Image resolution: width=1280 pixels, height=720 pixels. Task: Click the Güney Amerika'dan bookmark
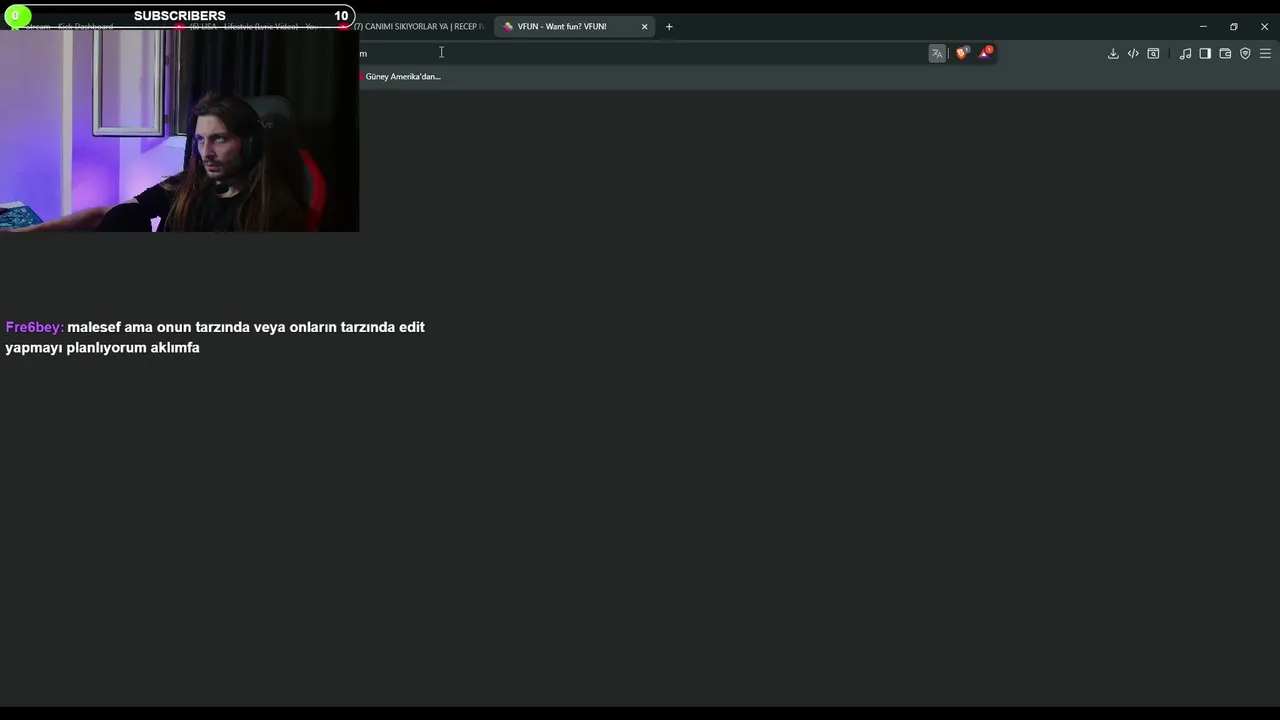pos(401,77)
